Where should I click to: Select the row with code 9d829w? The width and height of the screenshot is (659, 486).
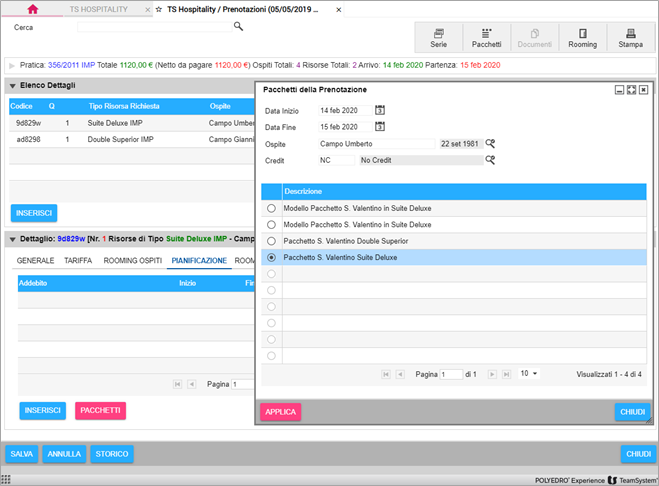(x=132, y=123)
